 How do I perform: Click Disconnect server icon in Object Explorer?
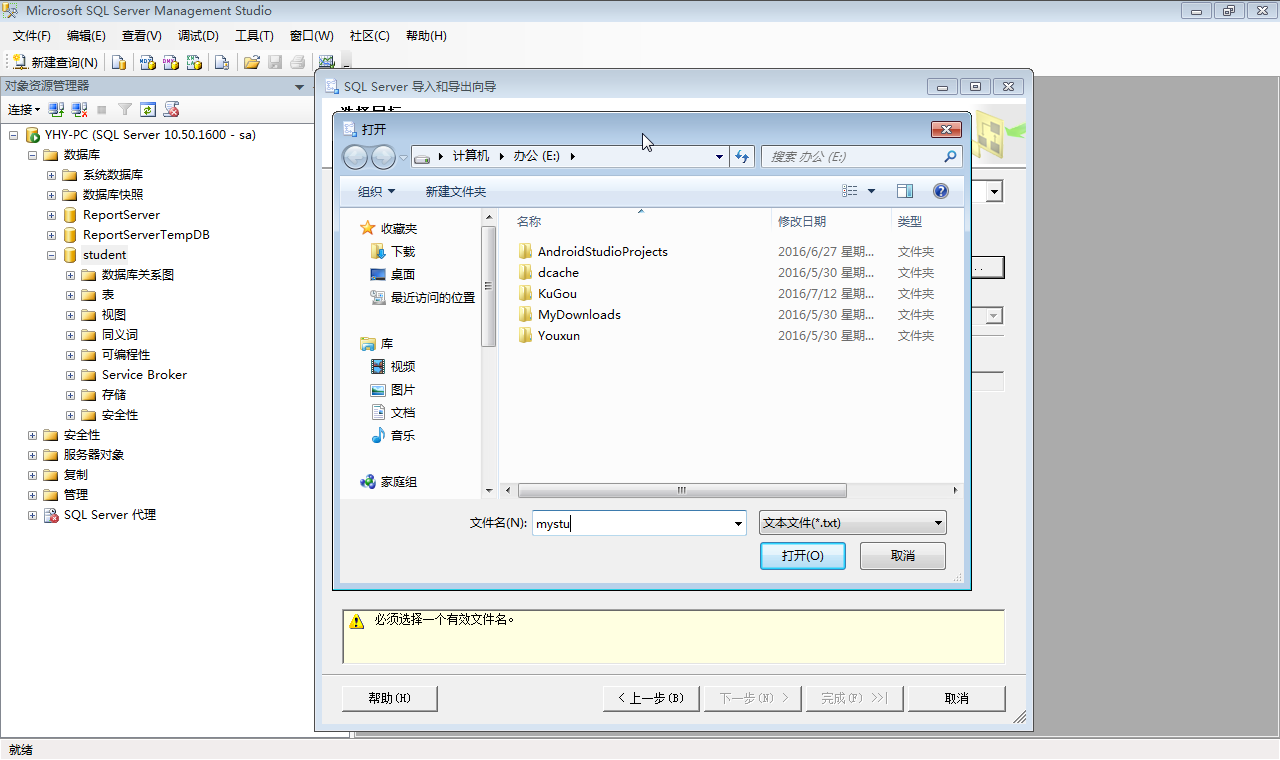79,109
